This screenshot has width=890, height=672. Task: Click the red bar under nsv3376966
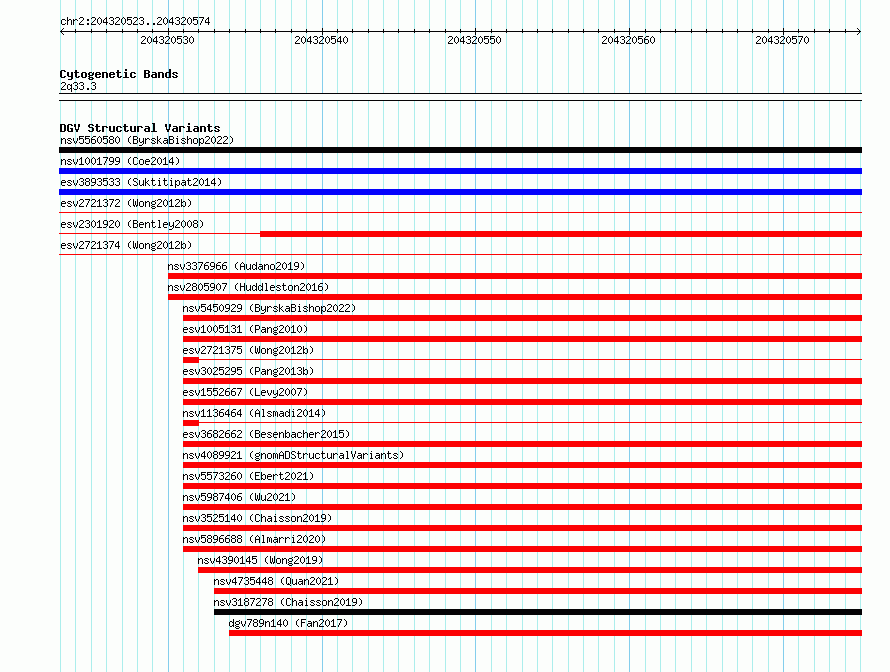coord(515,276)
